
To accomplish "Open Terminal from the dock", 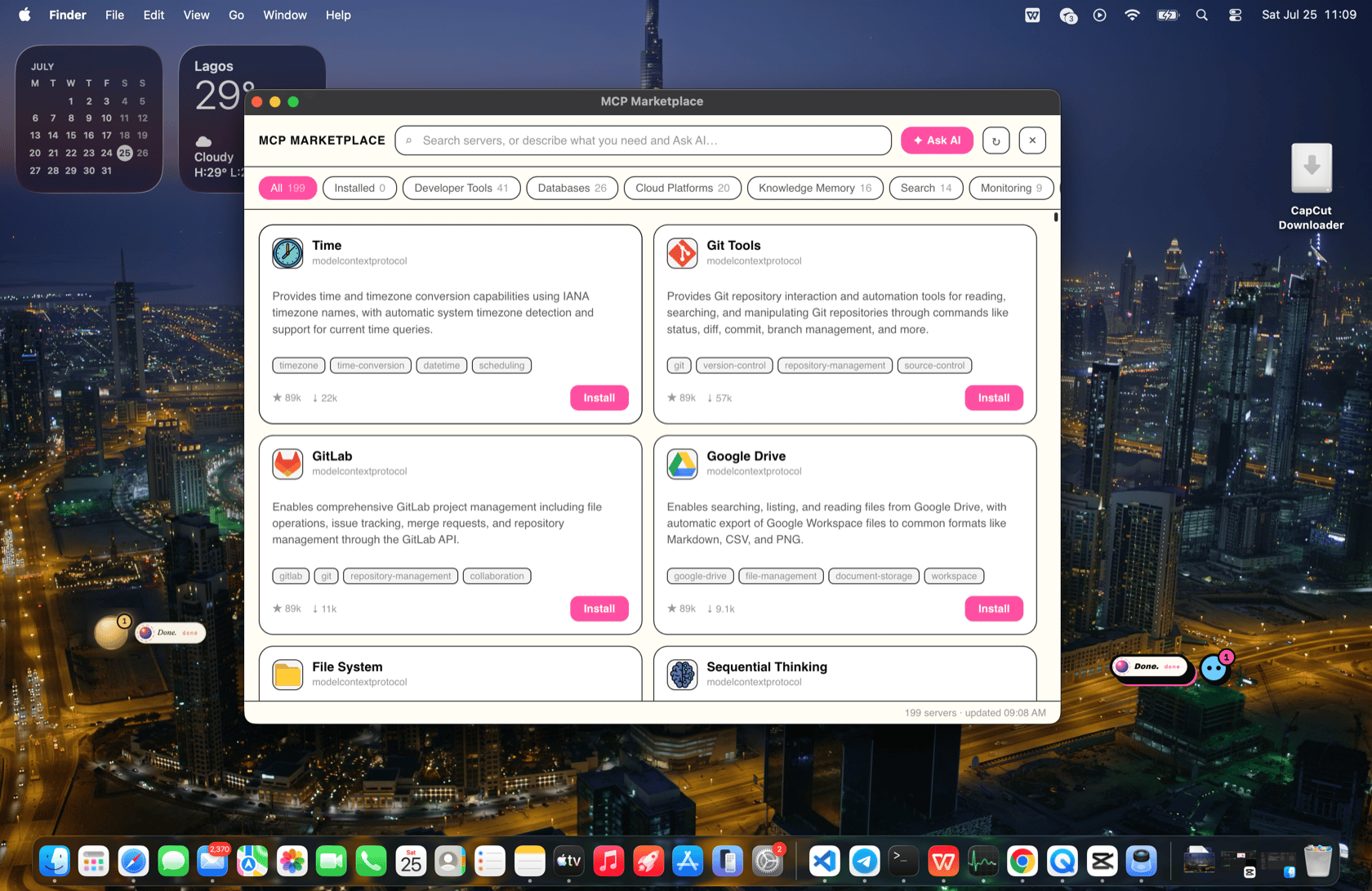I will pyautogui.click(x=903, y=861).
